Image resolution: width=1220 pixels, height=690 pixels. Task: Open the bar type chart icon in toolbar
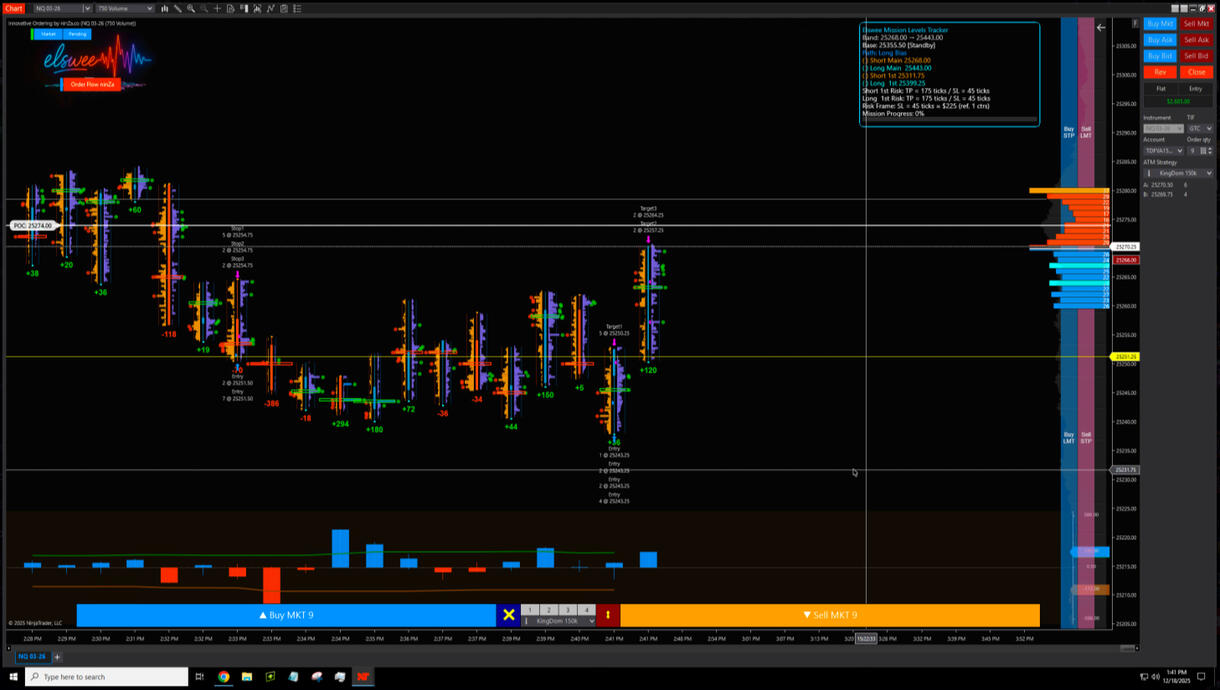[x=164, y=8]
